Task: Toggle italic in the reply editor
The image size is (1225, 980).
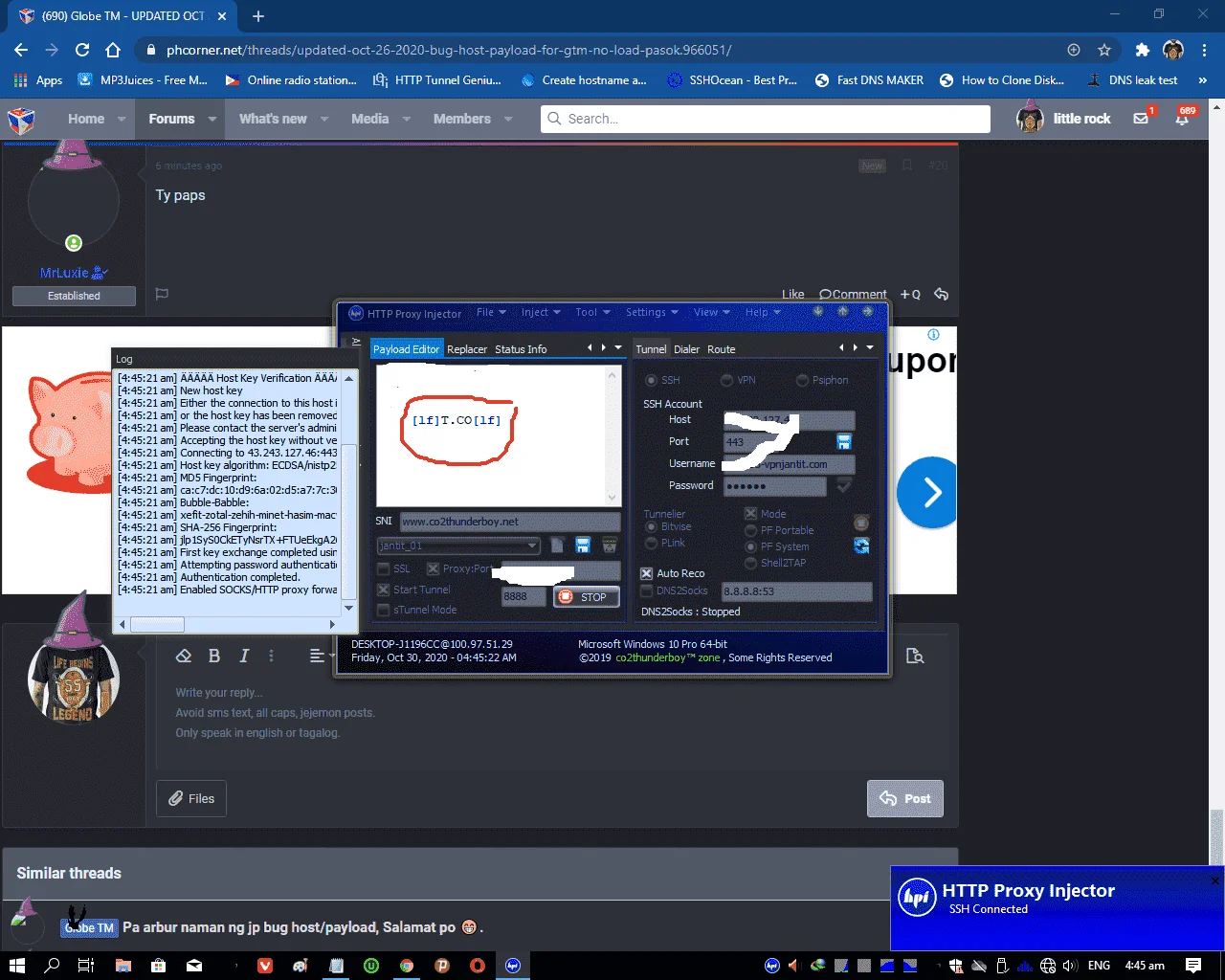Action: tap(244, 656)
